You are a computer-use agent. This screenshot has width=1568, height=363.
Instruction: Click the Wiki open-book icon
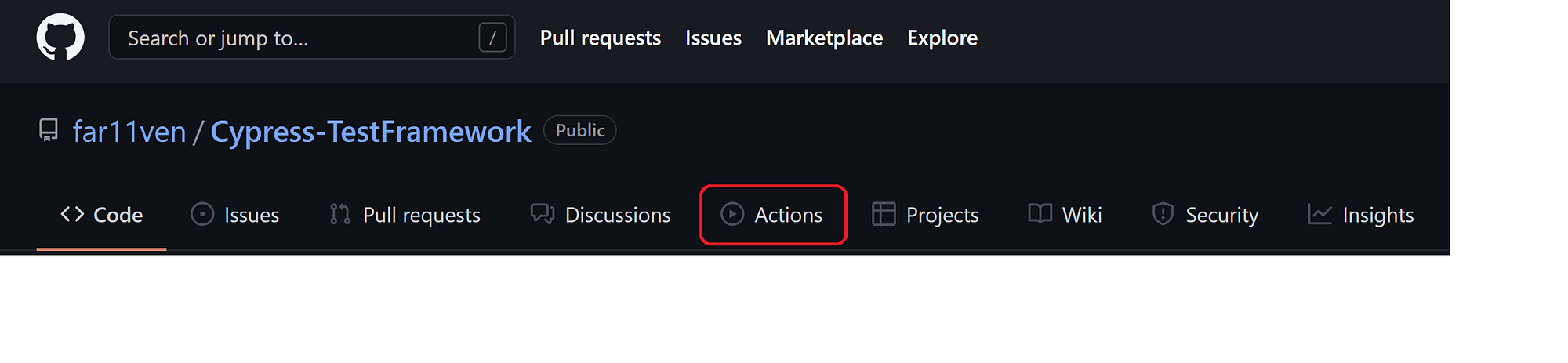coord(1040,214)
